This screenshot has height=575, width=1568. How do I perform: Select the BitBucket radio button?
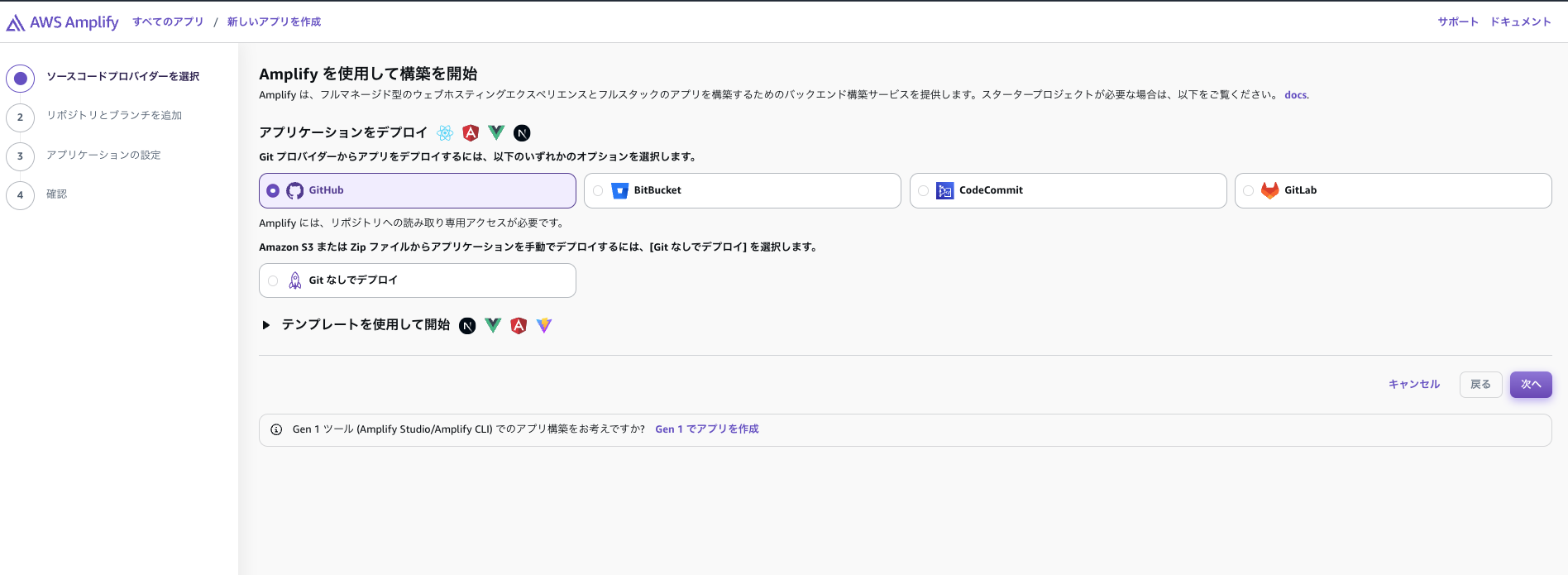(598, 191)
